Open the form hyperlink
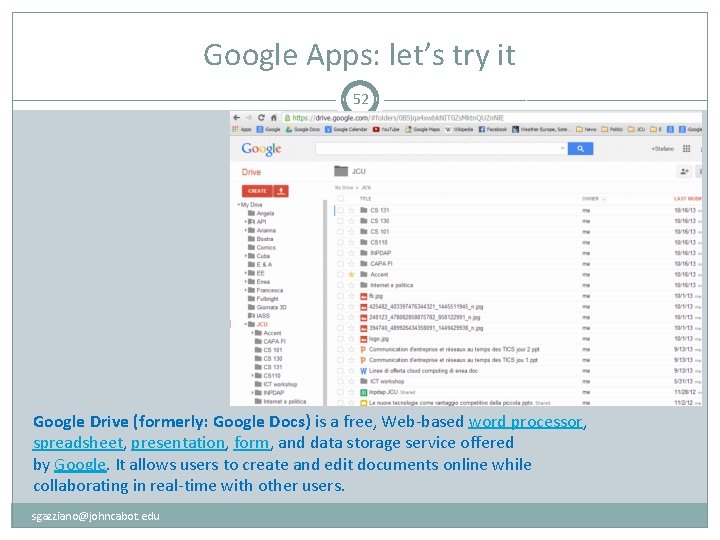 [x=252, y=443]
